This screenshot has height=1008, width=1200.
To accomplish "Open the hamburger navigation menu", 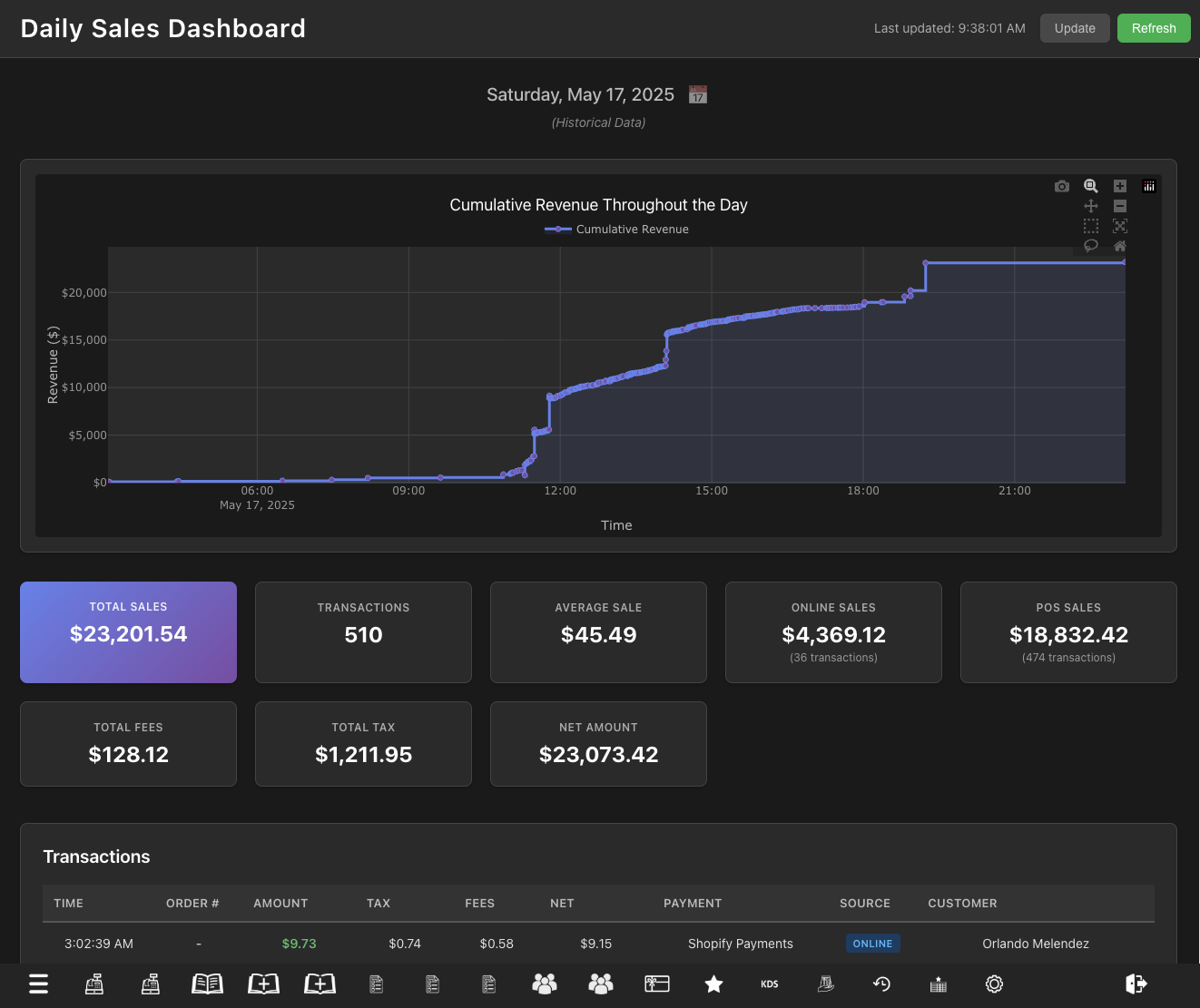I will [38, 984].
